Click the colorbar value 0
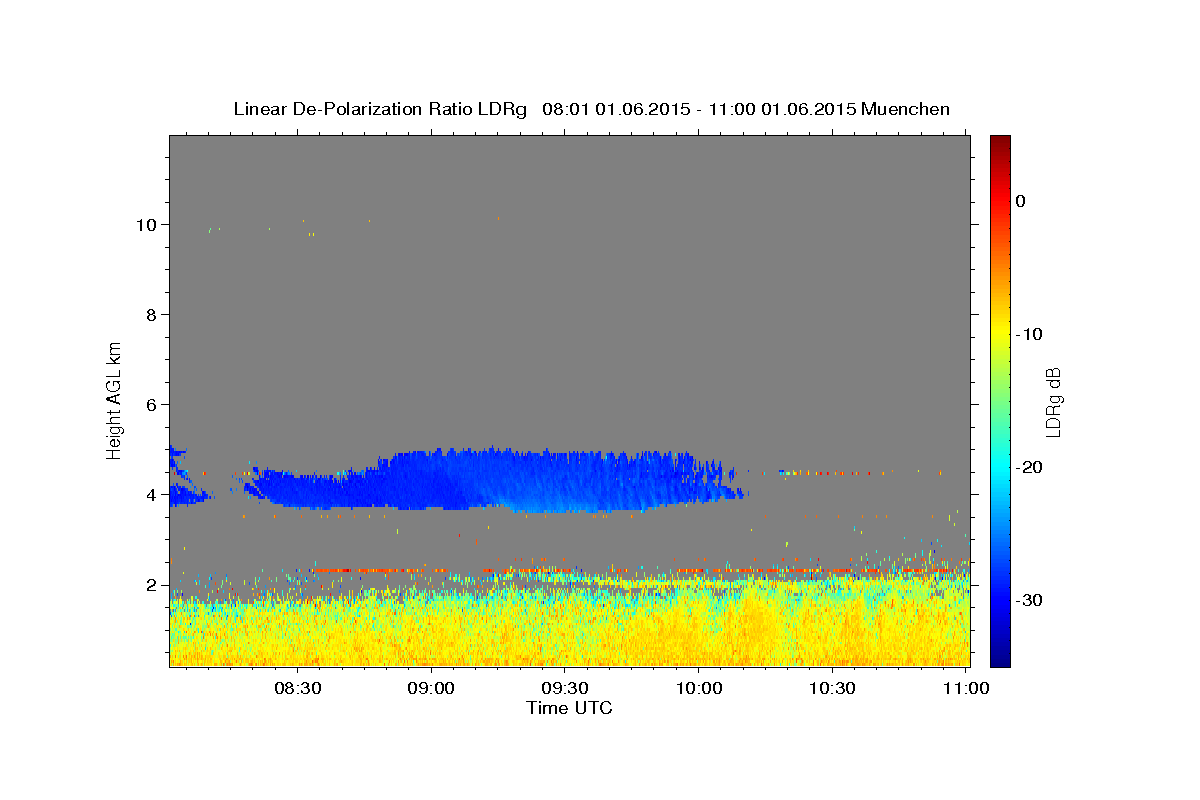Screen dimensions: 1200x800 pyautogui.click(x=1021, y=201)
